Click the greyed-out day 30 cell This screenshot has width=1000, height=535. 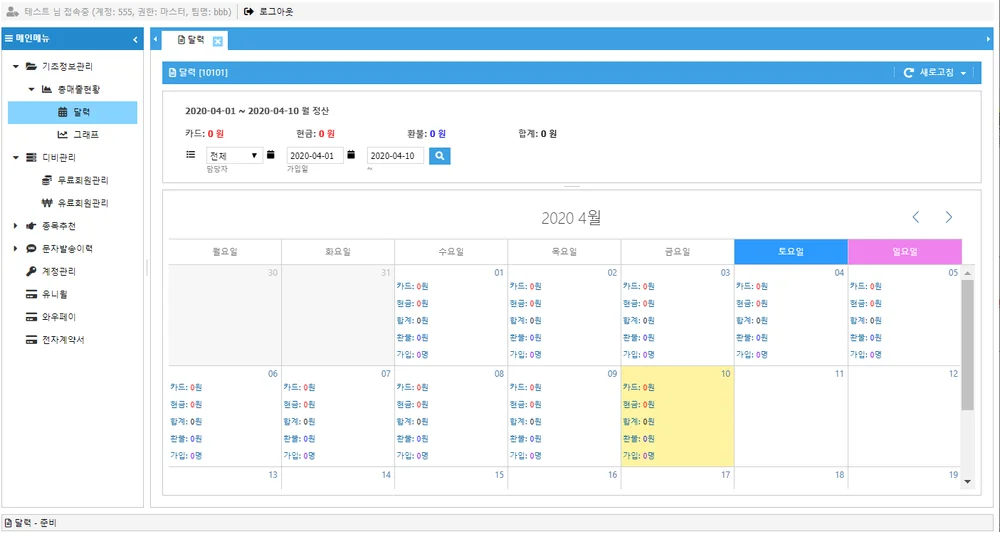click(x=225, y=315)
